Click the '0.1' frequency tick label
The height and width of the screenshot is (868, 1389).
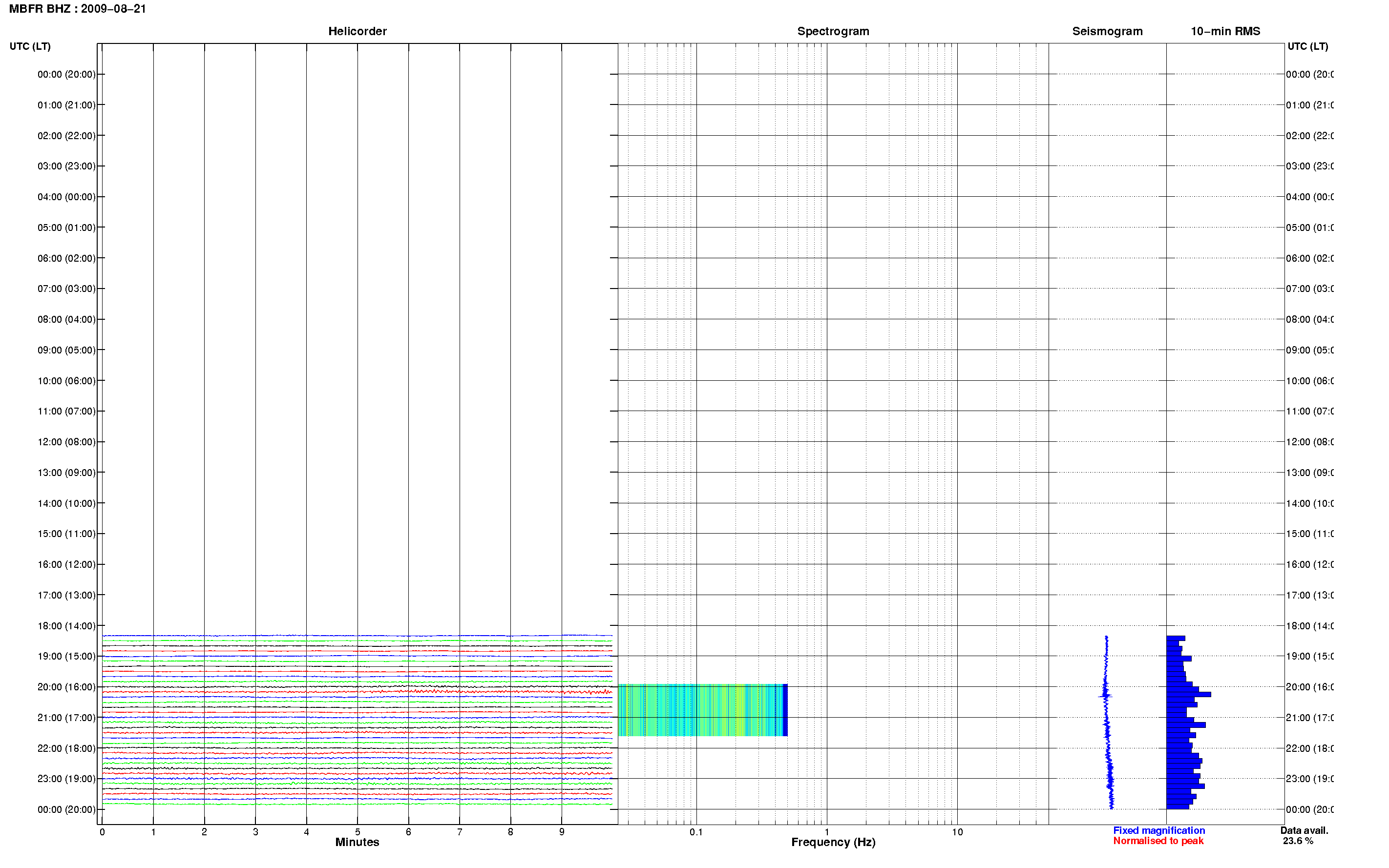[x=696, y=832]
